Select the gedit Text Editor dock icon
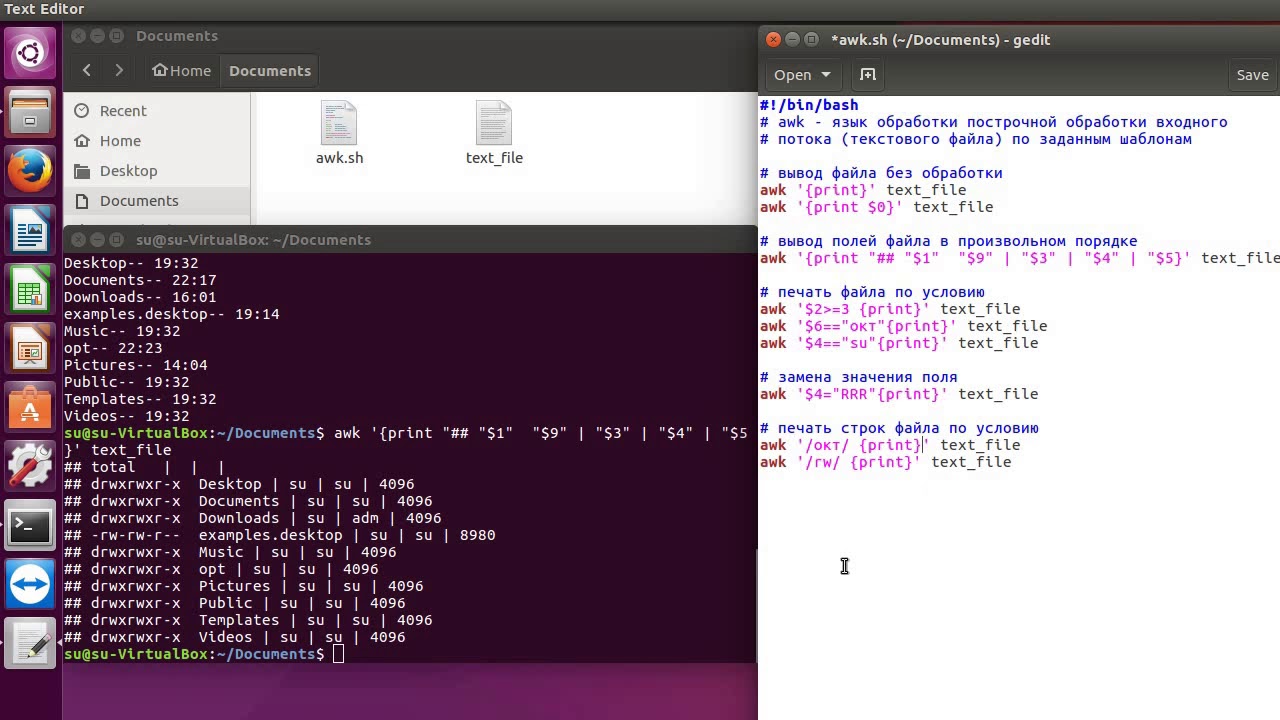Viewport: 1280px width, 720px height. [30, 644]
